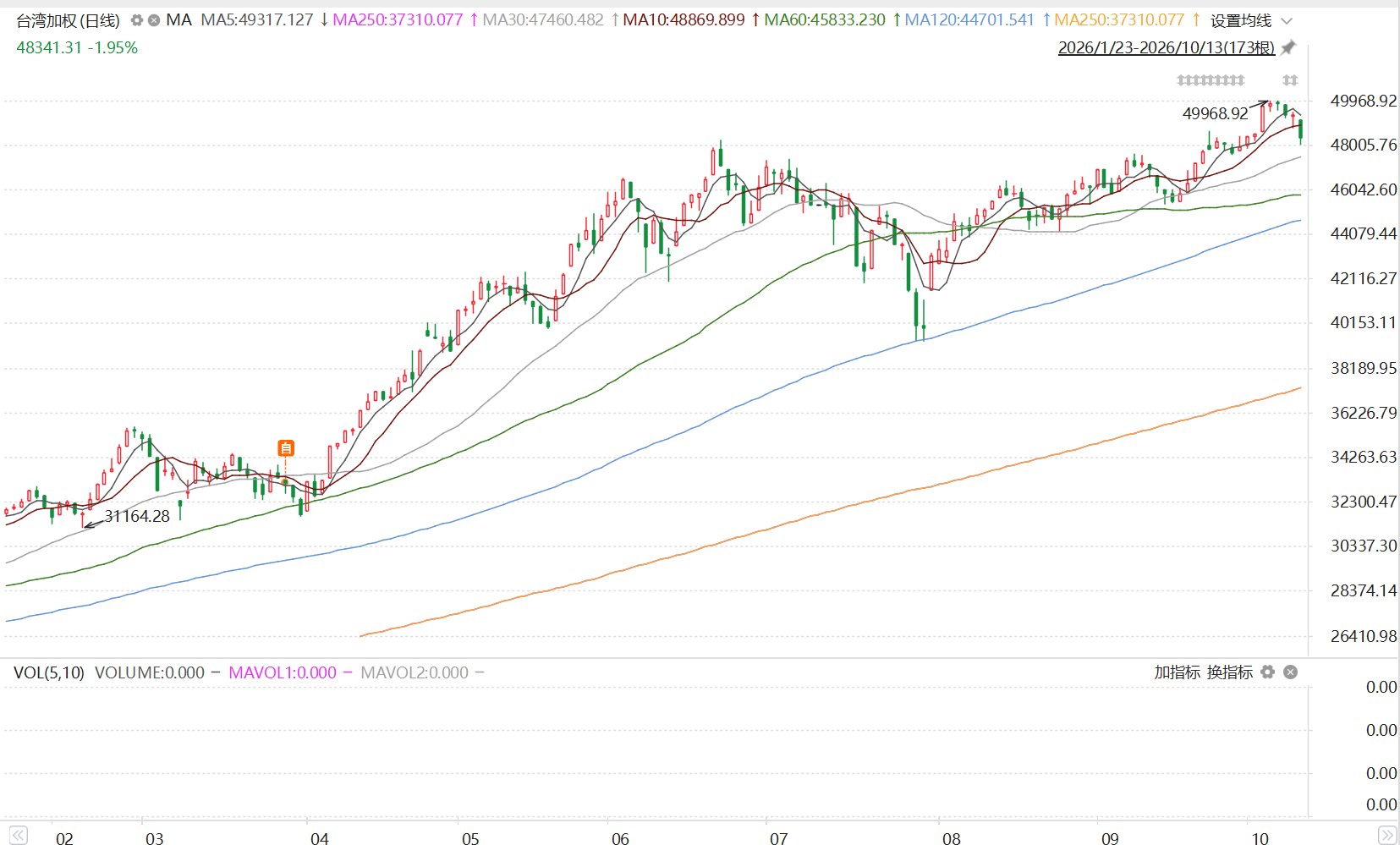Click the 06 month label on time axis
The height and width of the screenshot is (845, 1400).
[x=620, y=838]
